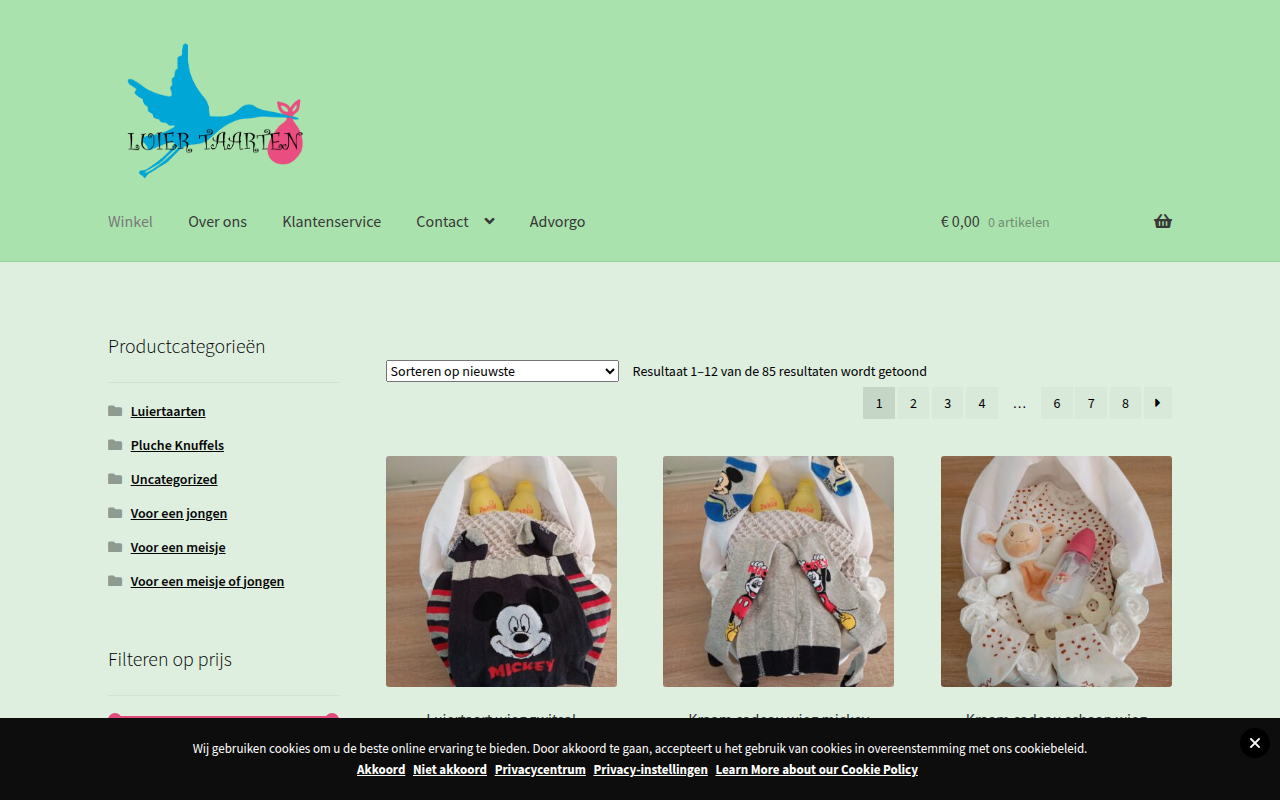The image size is (1280, 800).
Task: Open the Advorgo menu item
Action: pyautogui.click(x=557, y=221)
